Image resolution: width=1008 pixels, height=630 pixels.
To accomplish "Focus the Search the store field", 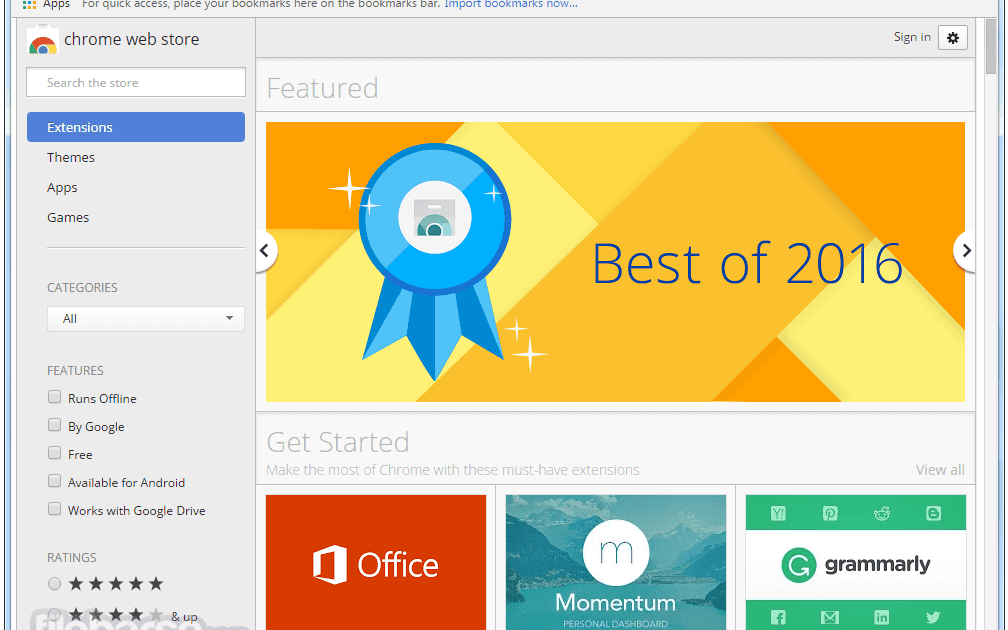I will pos(136,82).
